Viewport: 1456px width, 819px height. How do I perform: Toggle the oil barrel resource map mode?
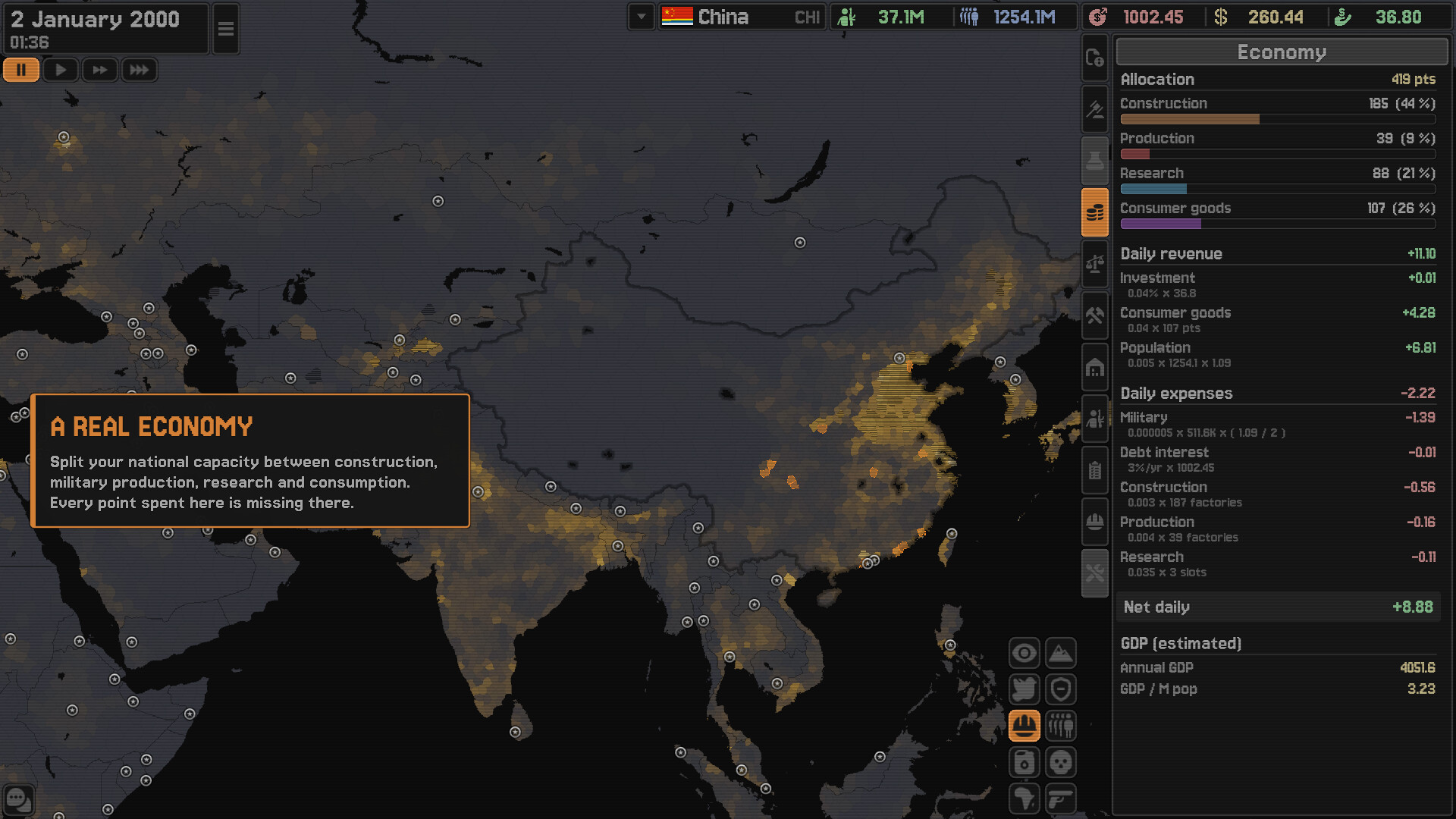point(1024,762)
